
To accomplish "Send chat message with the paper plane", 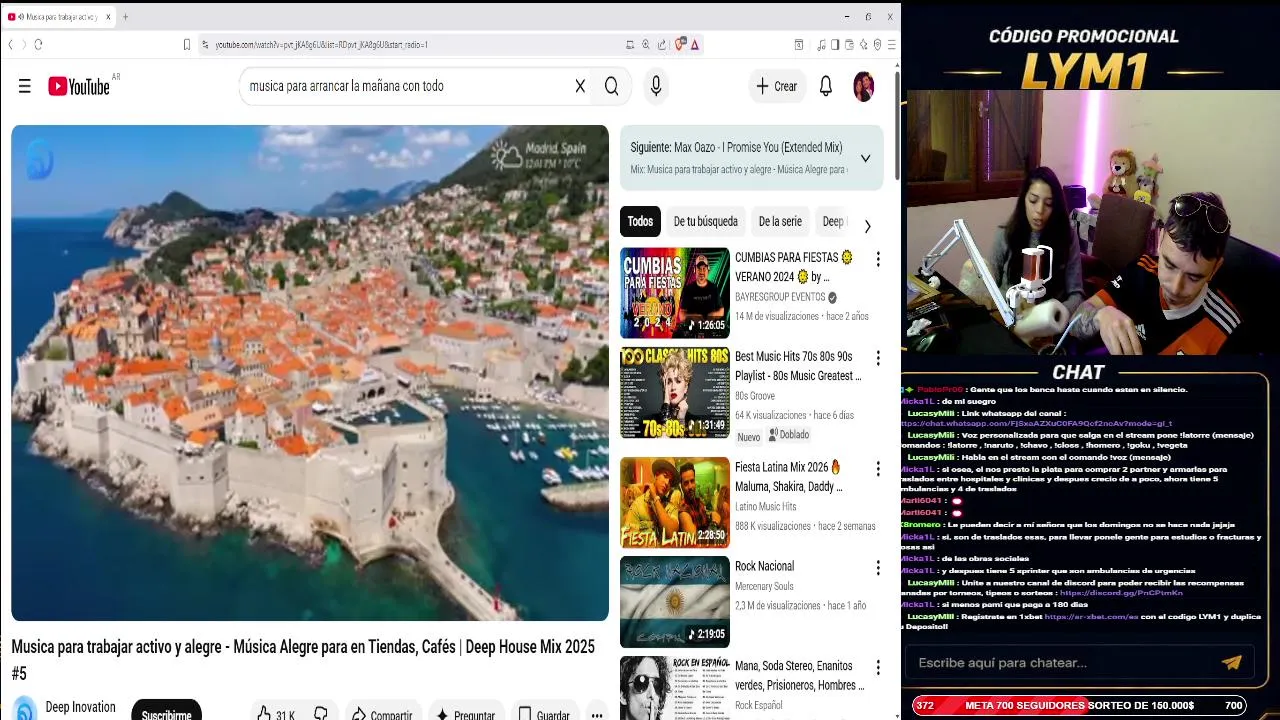I will [1231, 662].
